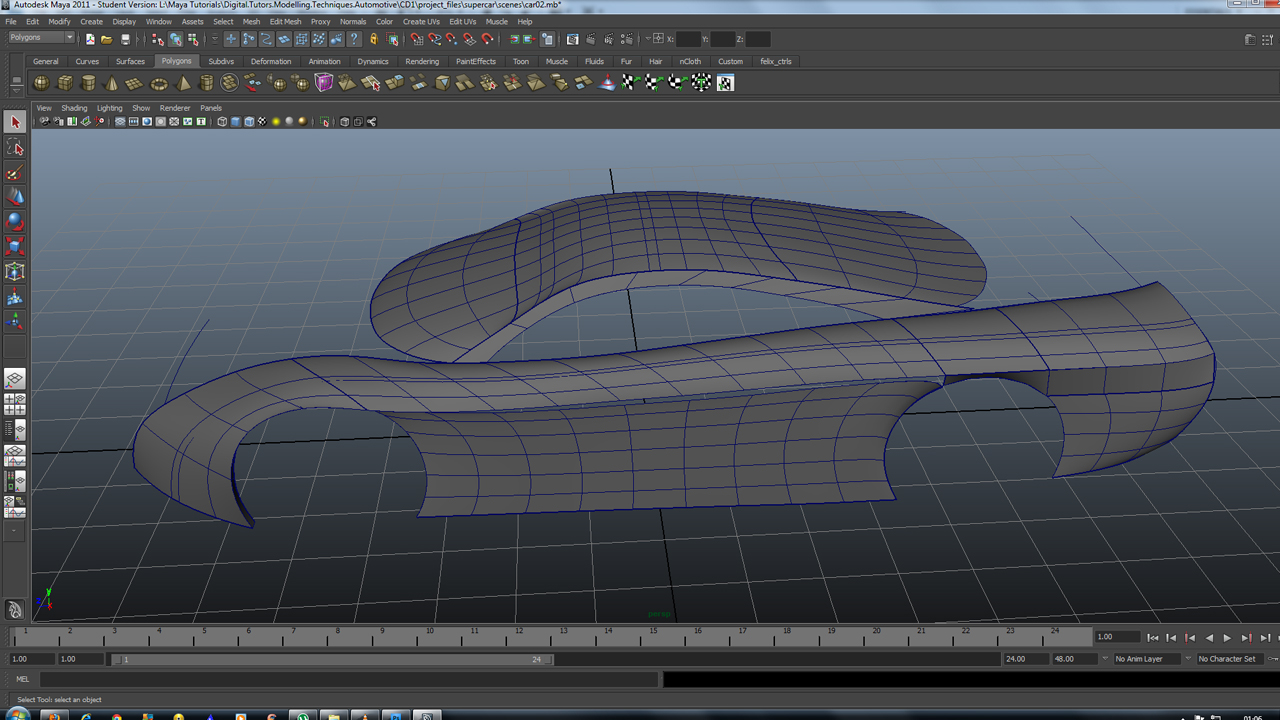Expand the toolbox layout options arrow
The height and width of the screenshot is (720, 1280).
(15, 531)
